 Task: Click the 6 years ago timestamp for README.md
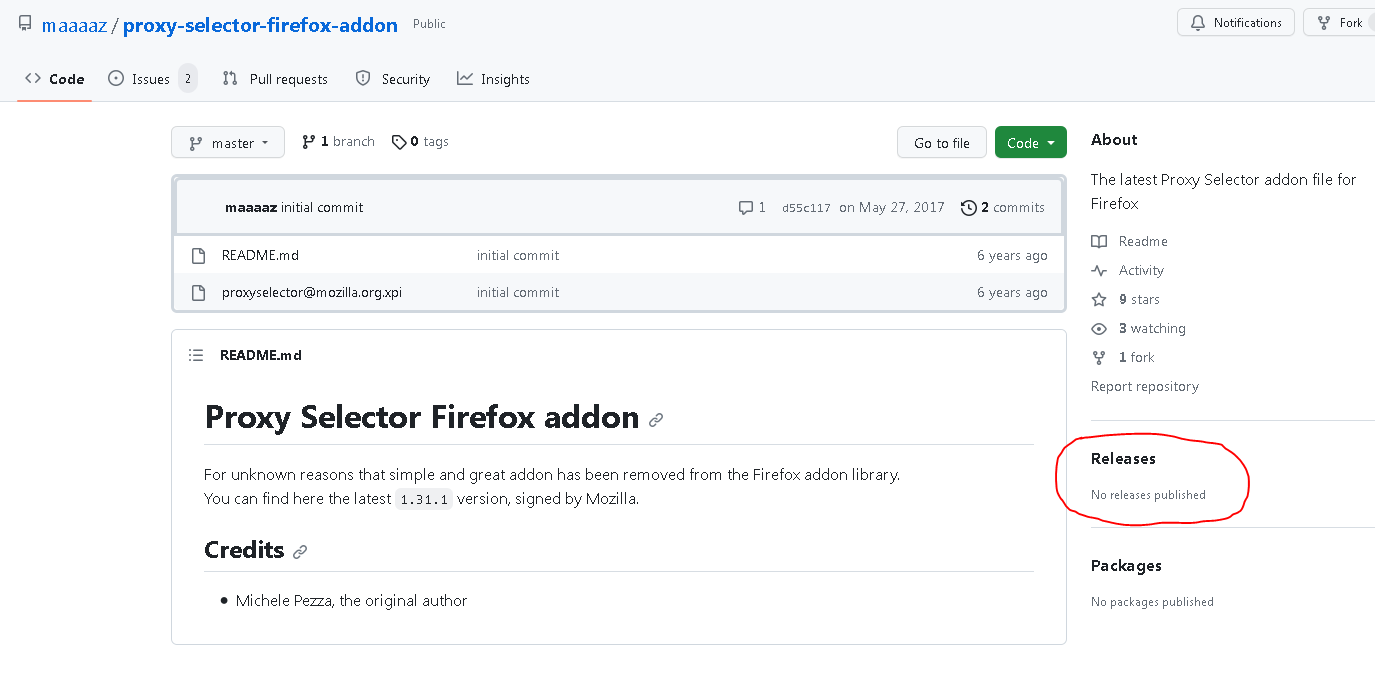point(1012,255)
